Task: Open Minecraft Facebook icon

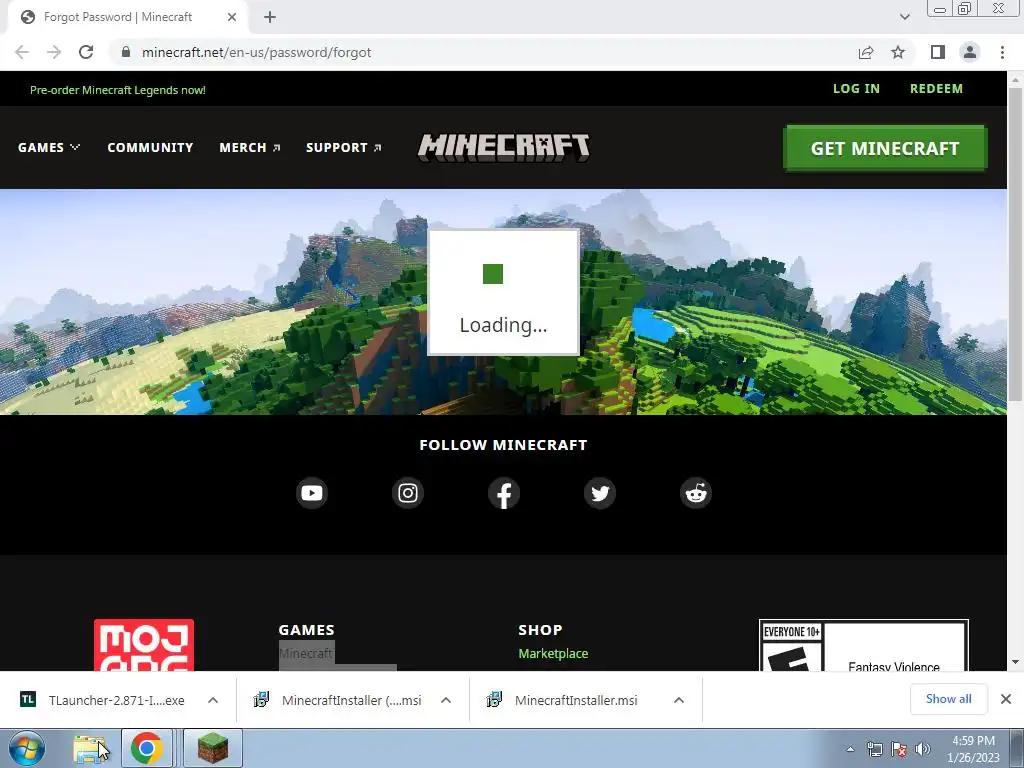Action: click(x=504, y=493)
